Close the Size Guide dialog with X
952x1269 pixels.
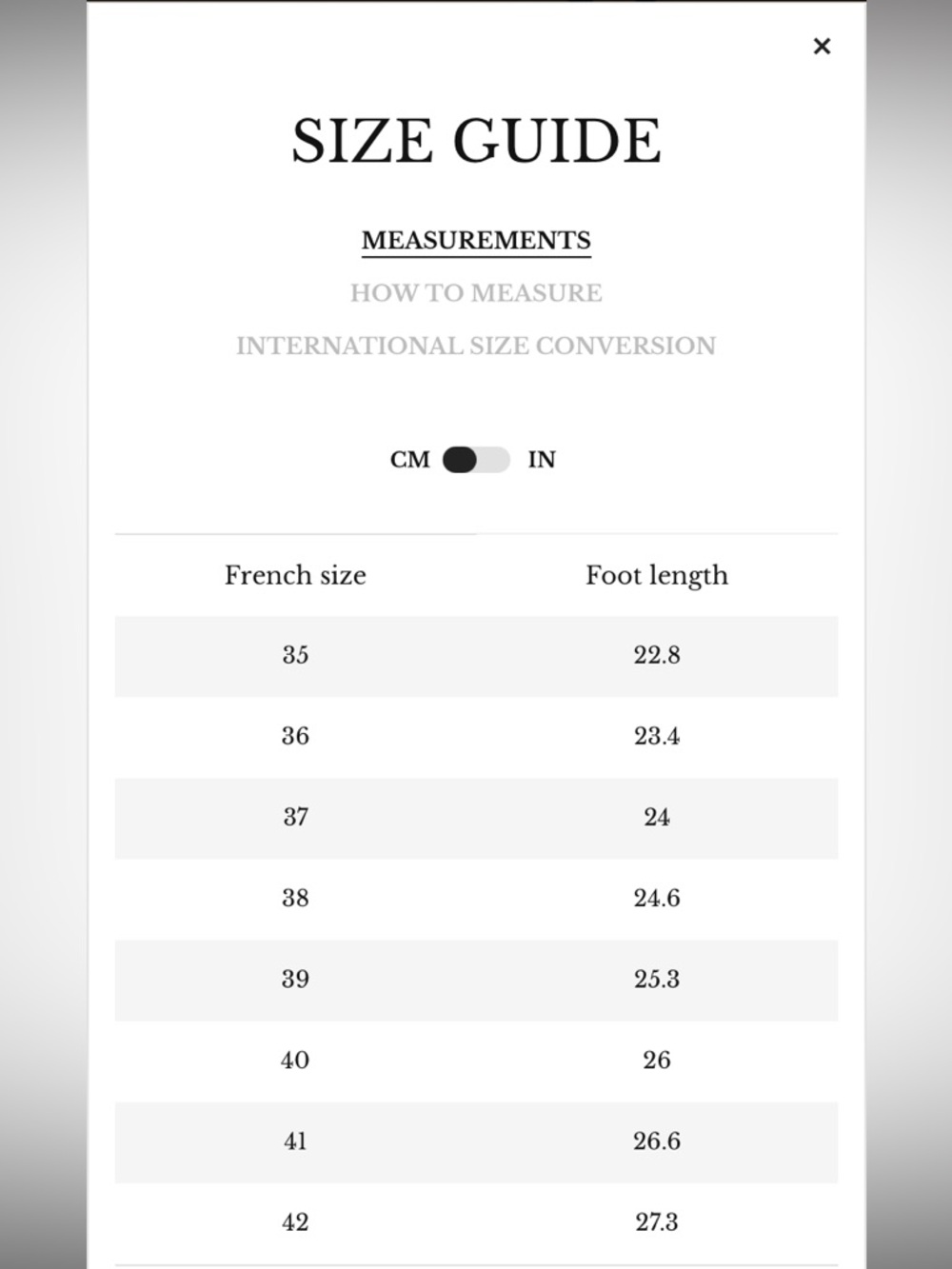pos(822,46)
